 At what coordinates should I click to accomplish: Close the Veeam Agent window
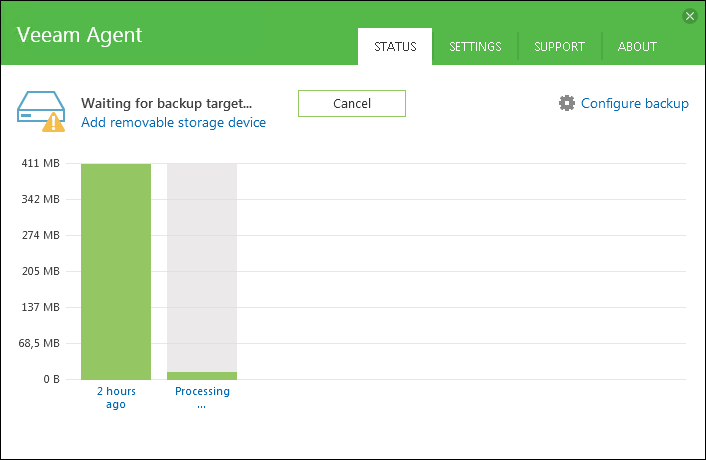point(689,16)
